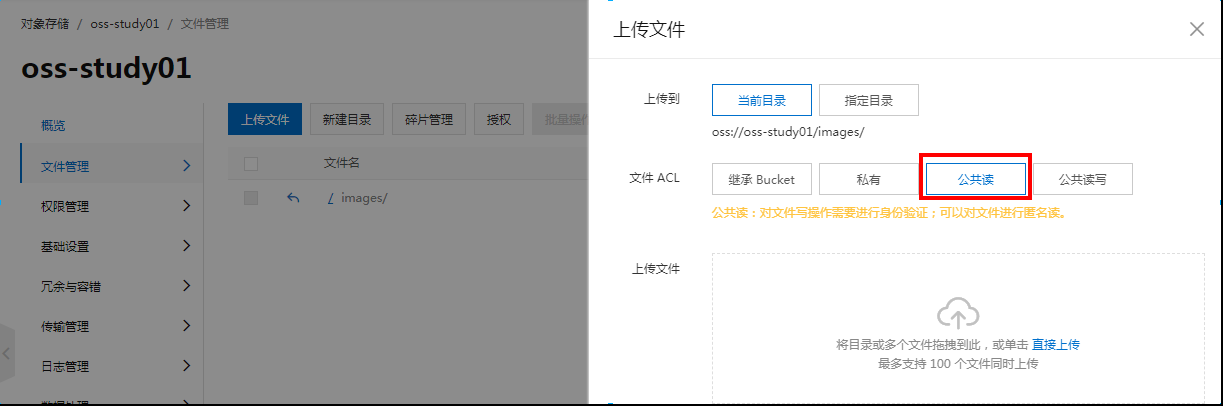Toggle the select-all checkbox in file header

tap(251, 163)
